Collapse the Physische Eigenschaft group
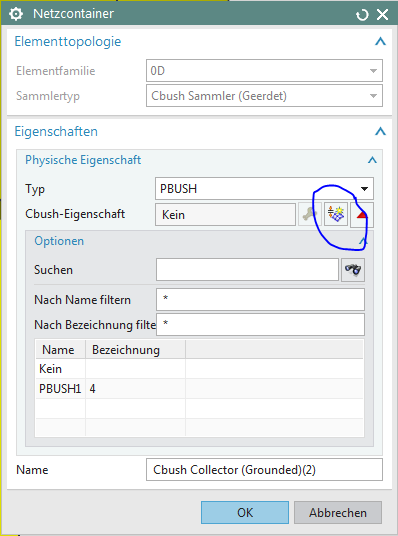 [x=372, y=160]
